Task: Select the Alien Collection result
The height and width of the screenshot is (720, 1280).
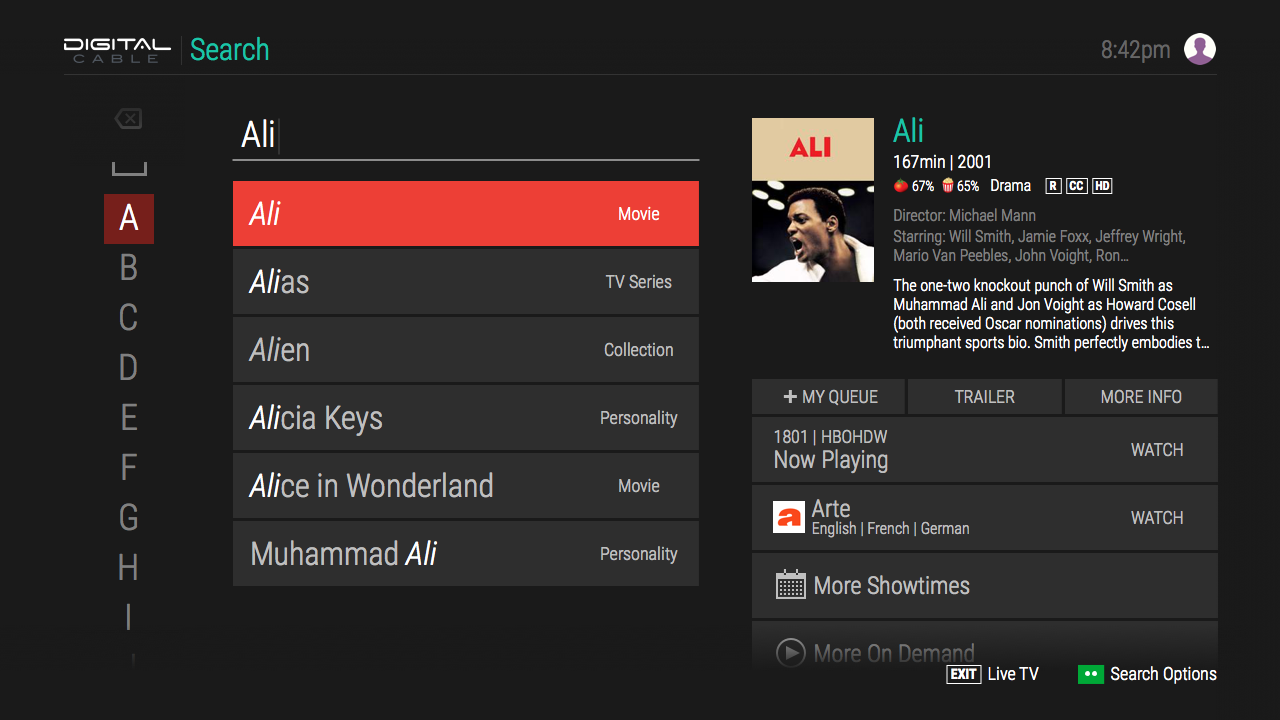Action: click(465, 350)
